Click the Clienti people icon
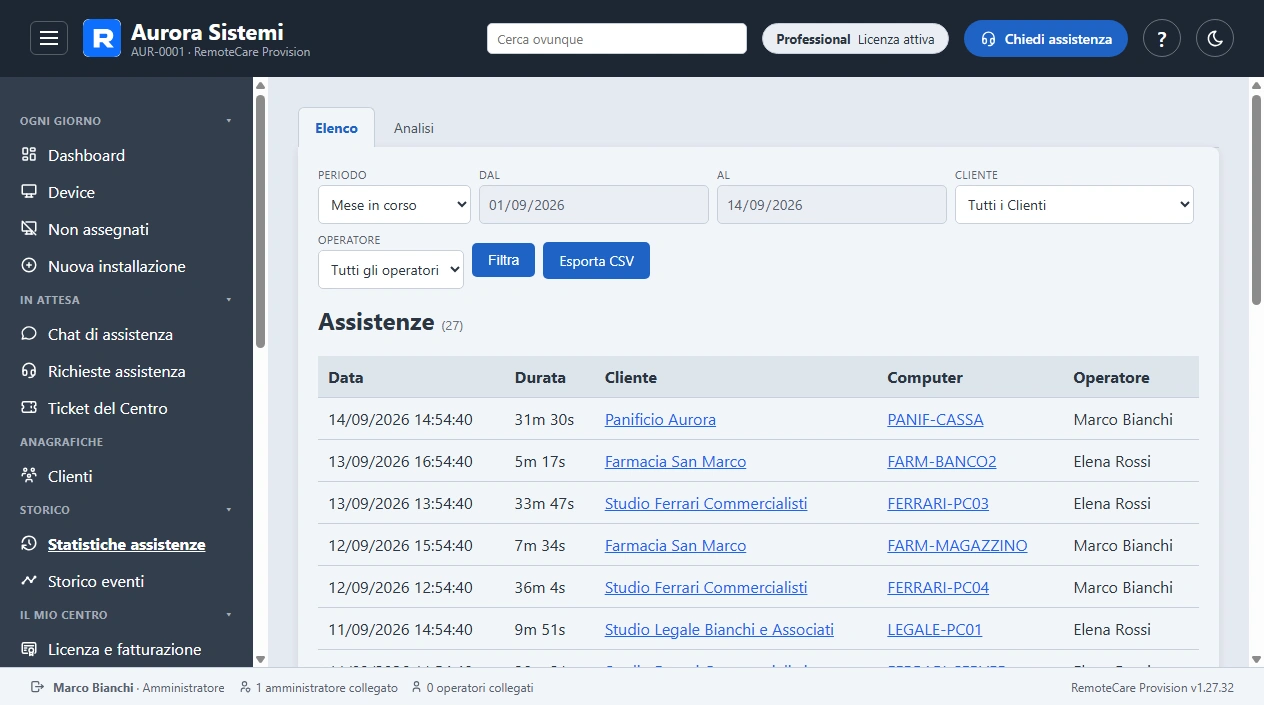1264x705 pixels. point(29,476)
